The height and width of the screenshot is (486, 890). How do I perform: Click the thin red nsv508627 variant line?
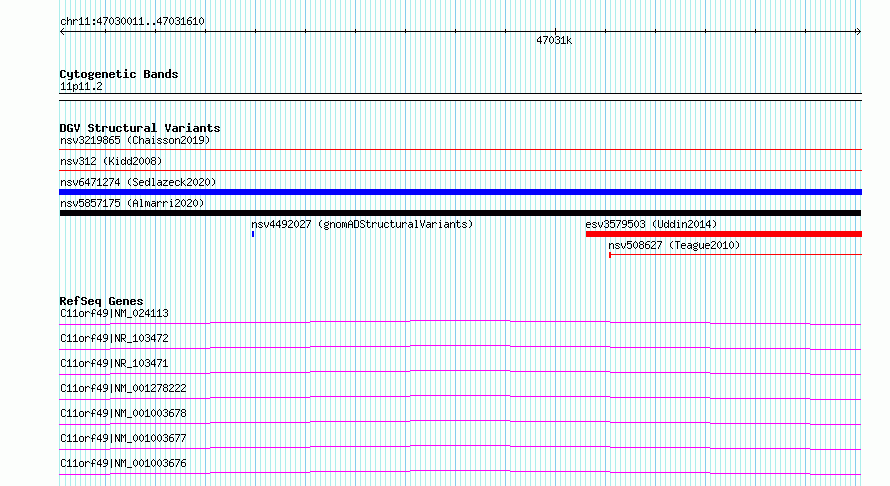tap(735, 255)
